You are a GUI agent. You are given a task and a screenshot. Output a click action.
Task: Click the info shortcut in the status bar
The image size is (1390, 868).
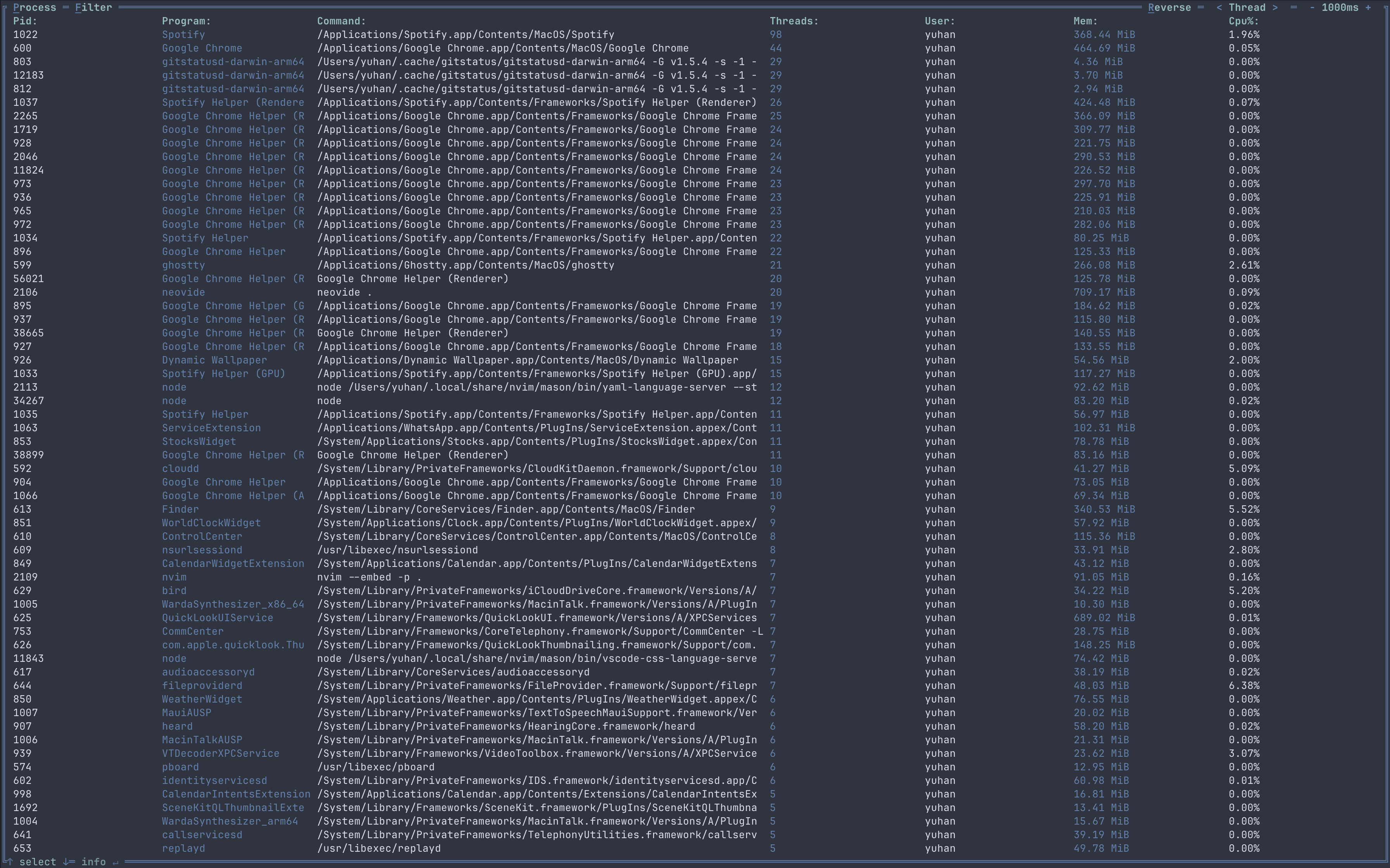click(x=93, y=861)
